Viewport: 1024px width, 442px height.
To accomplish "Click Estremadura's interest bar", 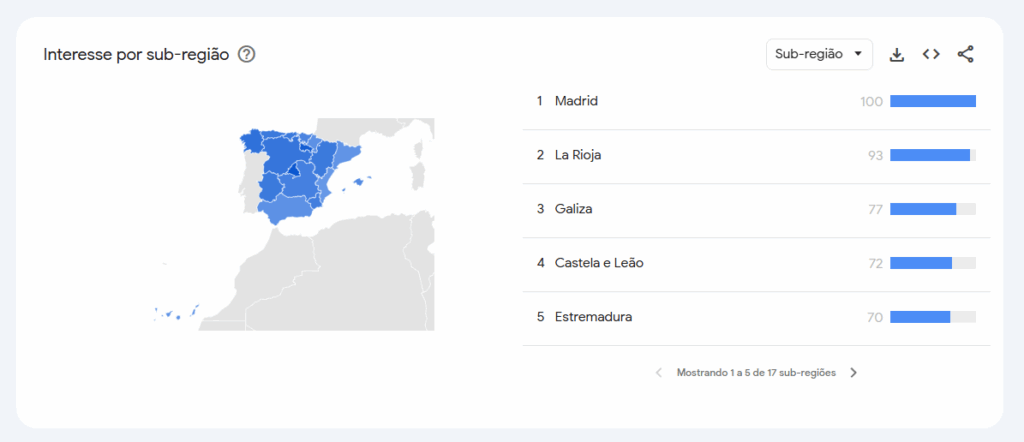I will (x=920, y=317).
